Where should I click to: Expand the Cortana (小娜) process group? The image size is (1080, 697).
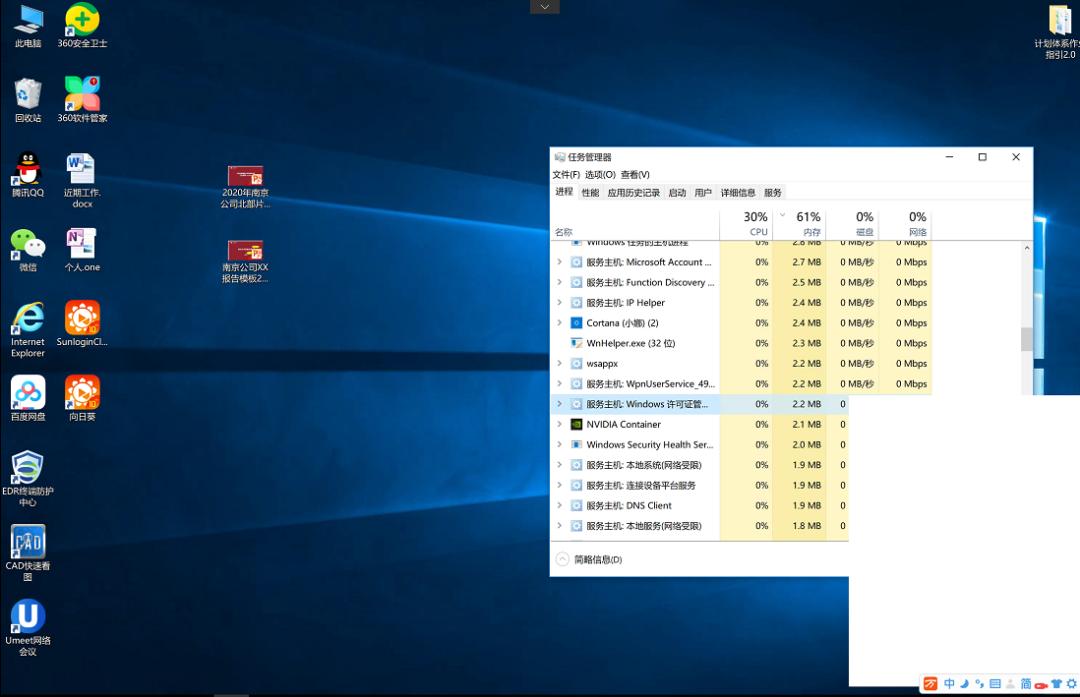point(560,322)
